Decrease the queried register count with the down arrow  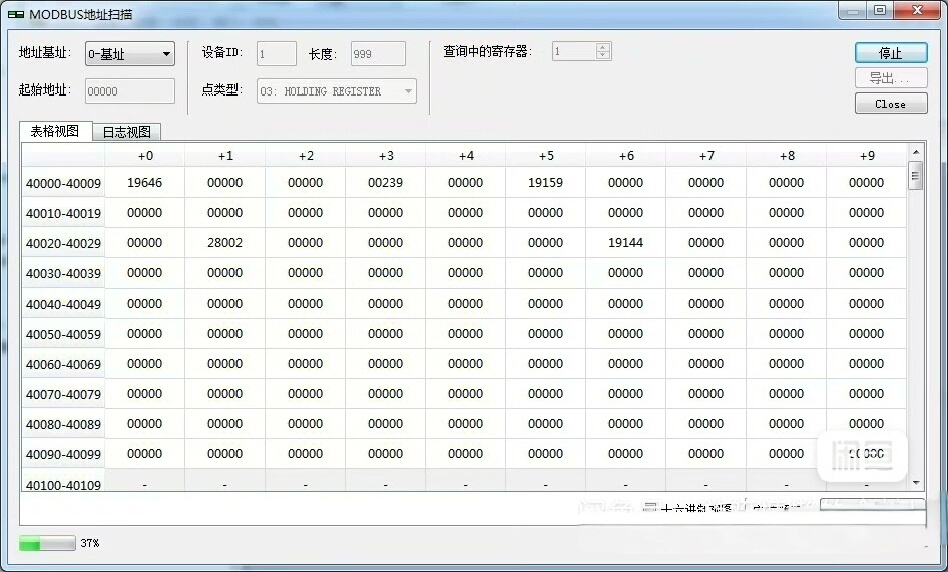[602, 55]
